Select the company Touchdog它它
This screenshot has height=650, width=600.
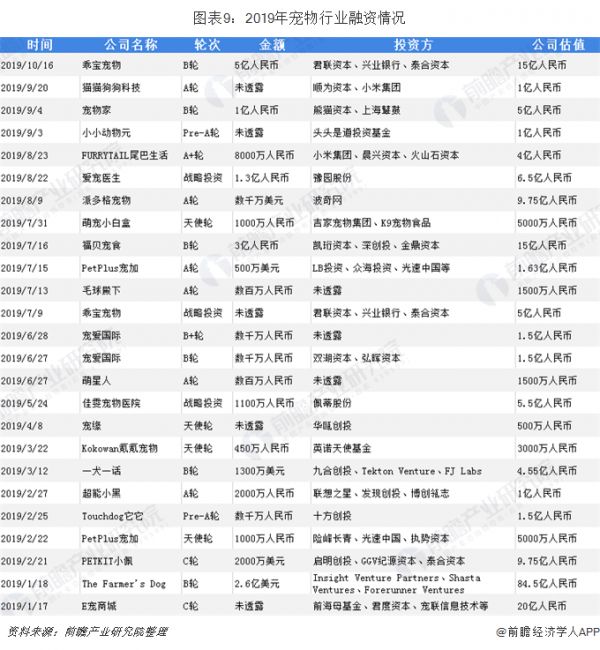(x=112, y=516)
